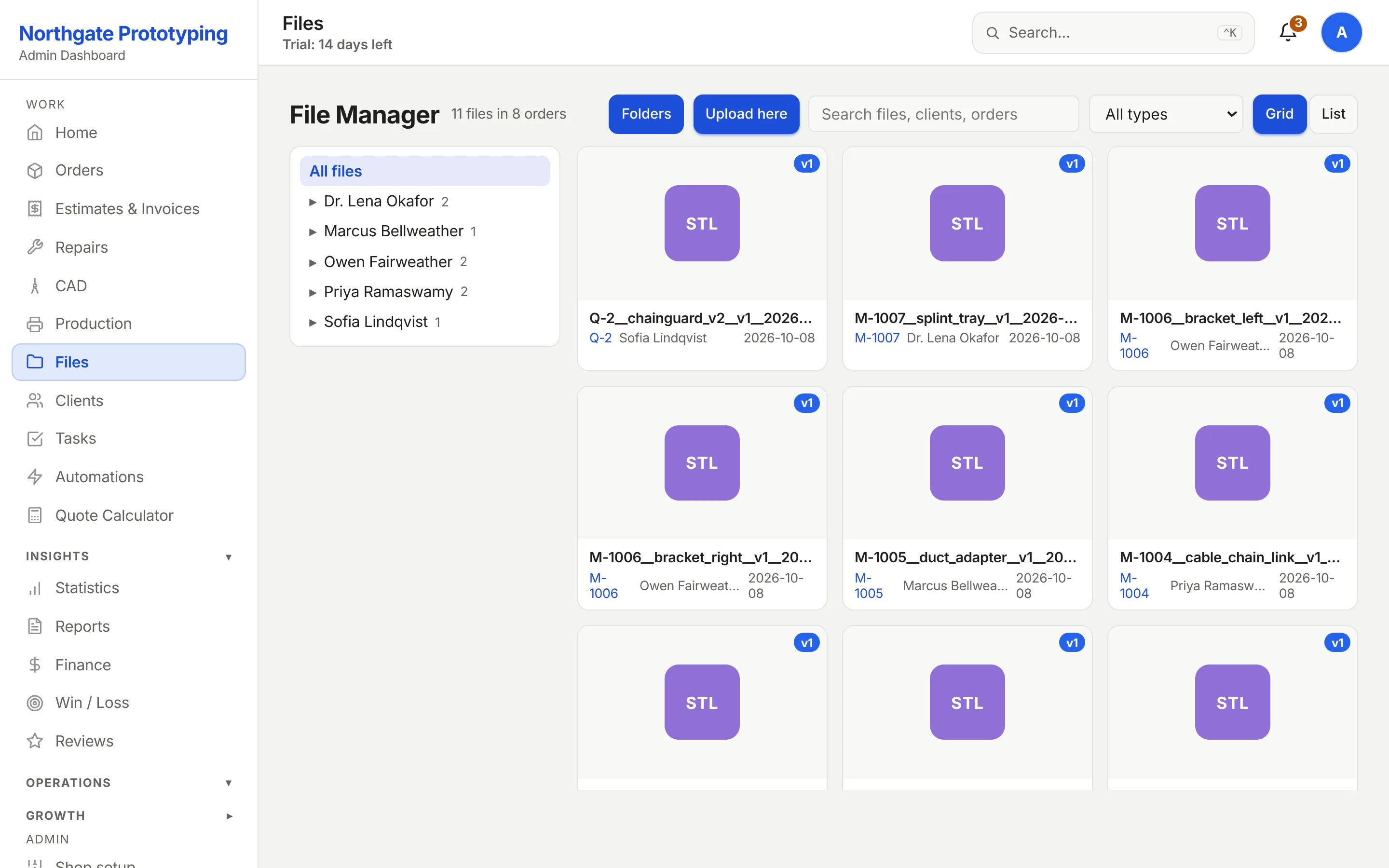Click Finance dollar icon
This screenshot has height=868, width=1389.
point(35,665)
